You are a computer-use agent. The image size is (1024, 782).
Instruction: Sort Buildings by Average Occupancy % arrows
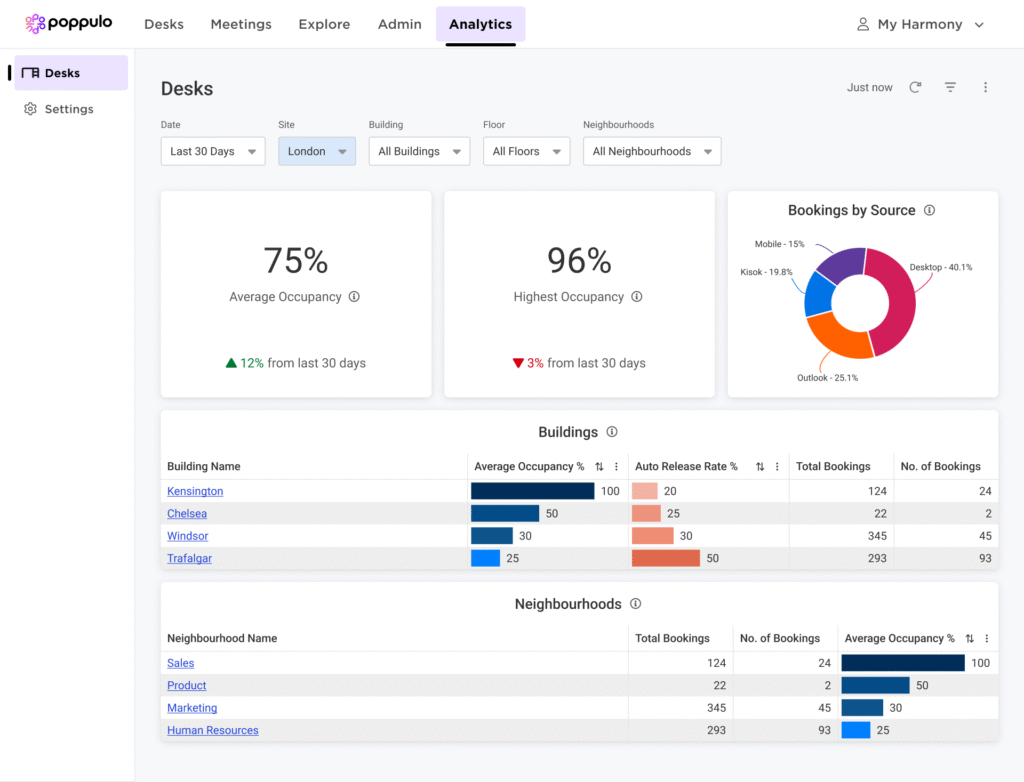pyautogui.click(x=599, y=467)
